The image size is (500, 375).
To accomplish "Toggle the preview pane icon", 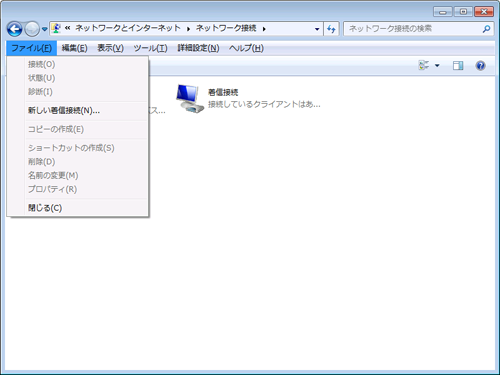I will coord(458,66).
